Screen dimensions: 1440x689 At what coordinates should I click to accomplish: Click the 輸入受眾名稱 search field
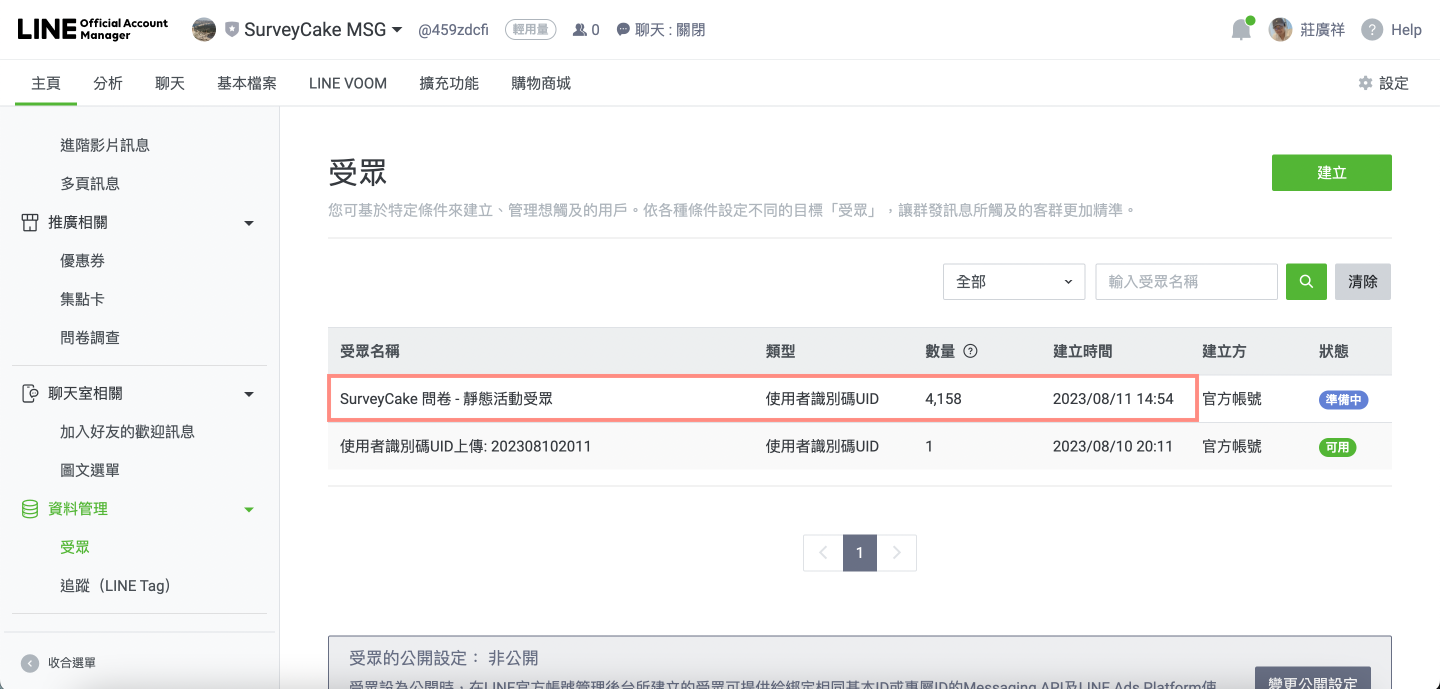pyautogui.click(x=1186, y=281)
